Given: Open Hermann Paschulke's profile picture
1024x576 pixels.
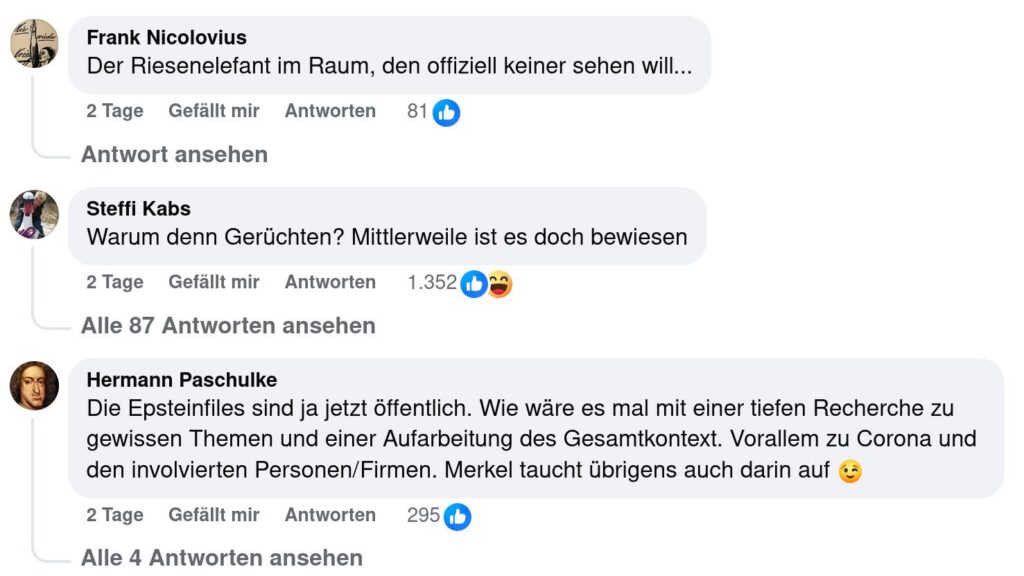Looking at the screenshot, I should [34, 385].
